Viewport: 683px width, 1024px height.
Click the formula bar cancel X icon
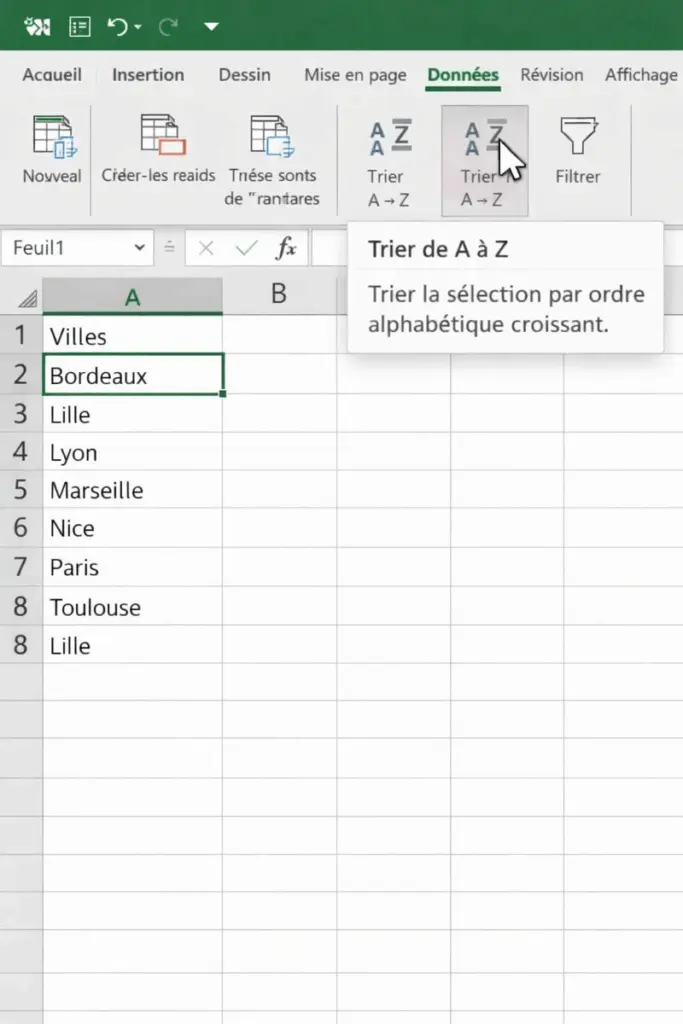206,248
